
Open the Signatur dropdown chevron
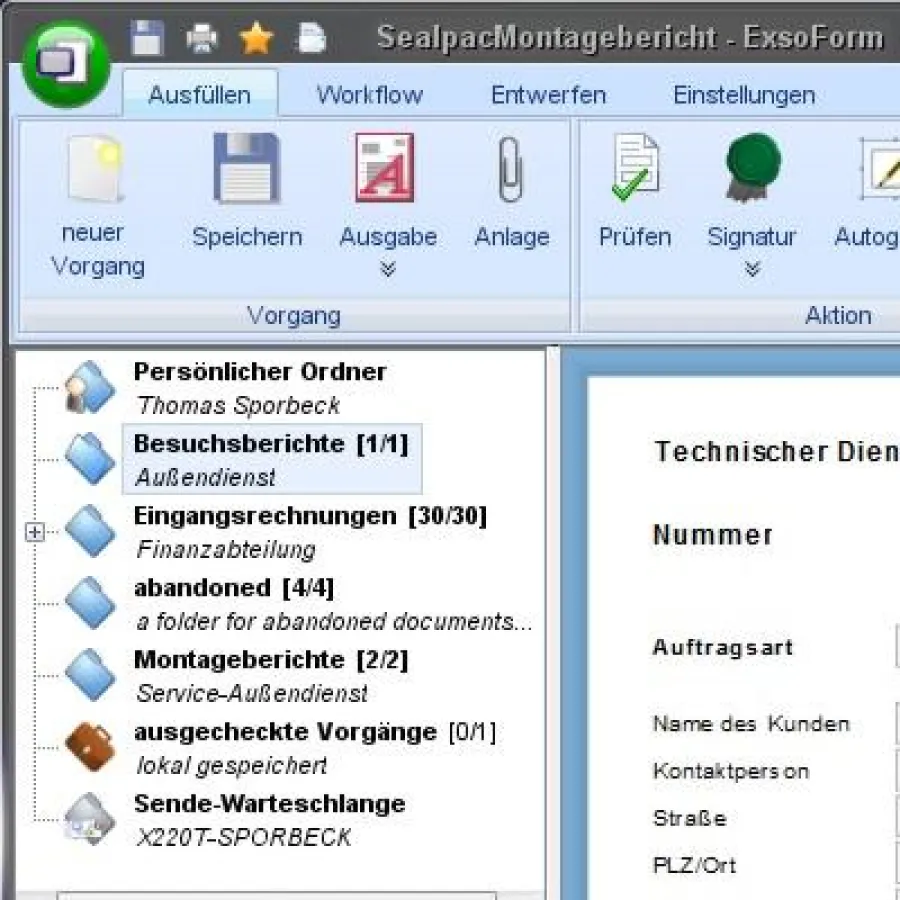point(751,268)
